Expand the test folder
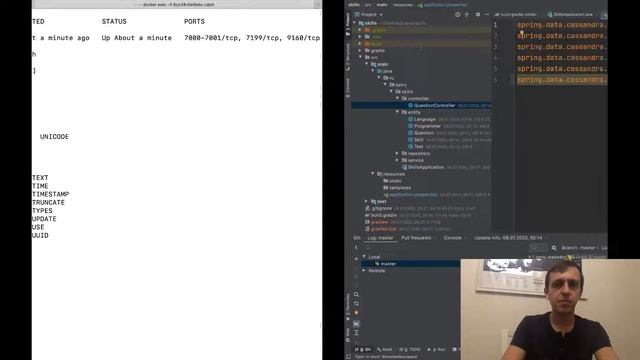The height and width of the screenshot is (360, 640). click(x=367, y=201)
